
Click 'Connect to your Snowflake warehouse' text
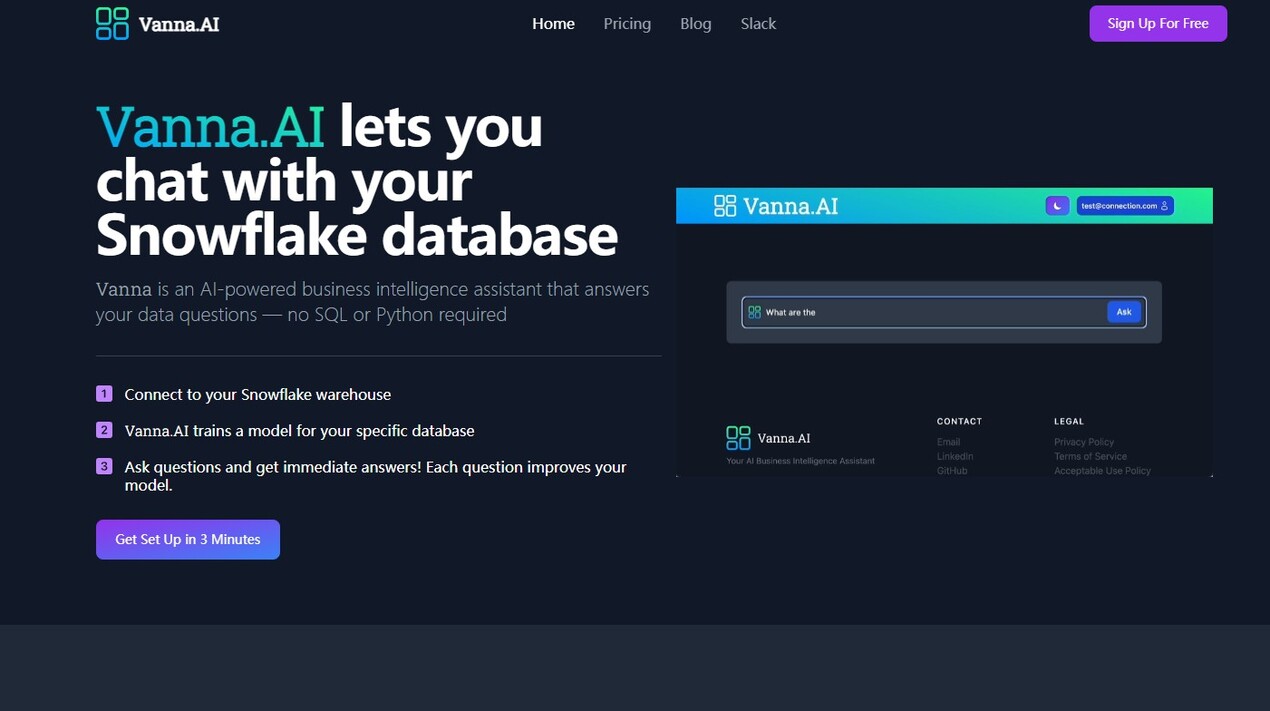click(258, 395)
